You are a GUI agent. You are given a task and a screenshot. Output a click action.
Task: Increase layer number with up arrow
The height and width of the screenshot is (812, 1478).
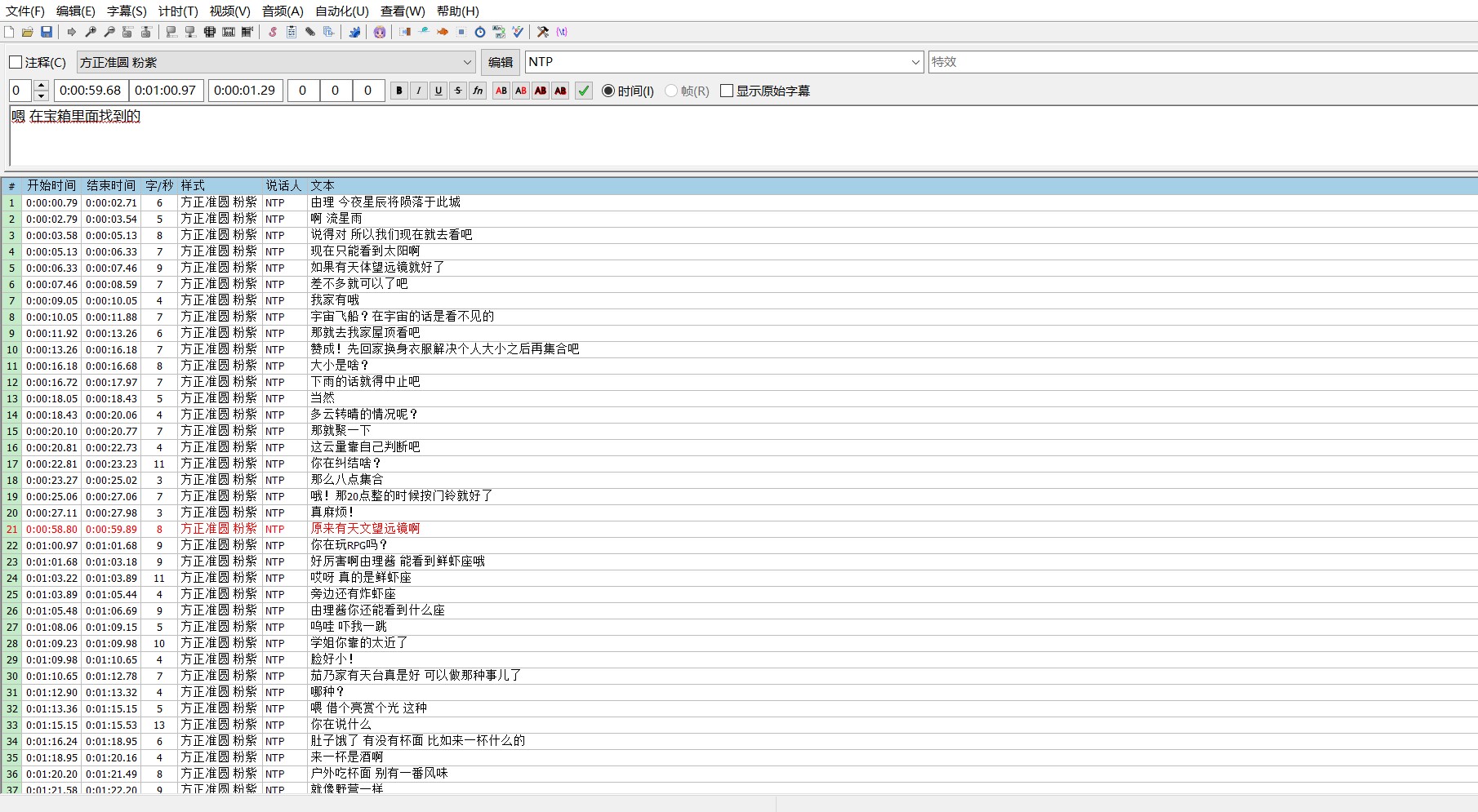[x=42, y=85]
